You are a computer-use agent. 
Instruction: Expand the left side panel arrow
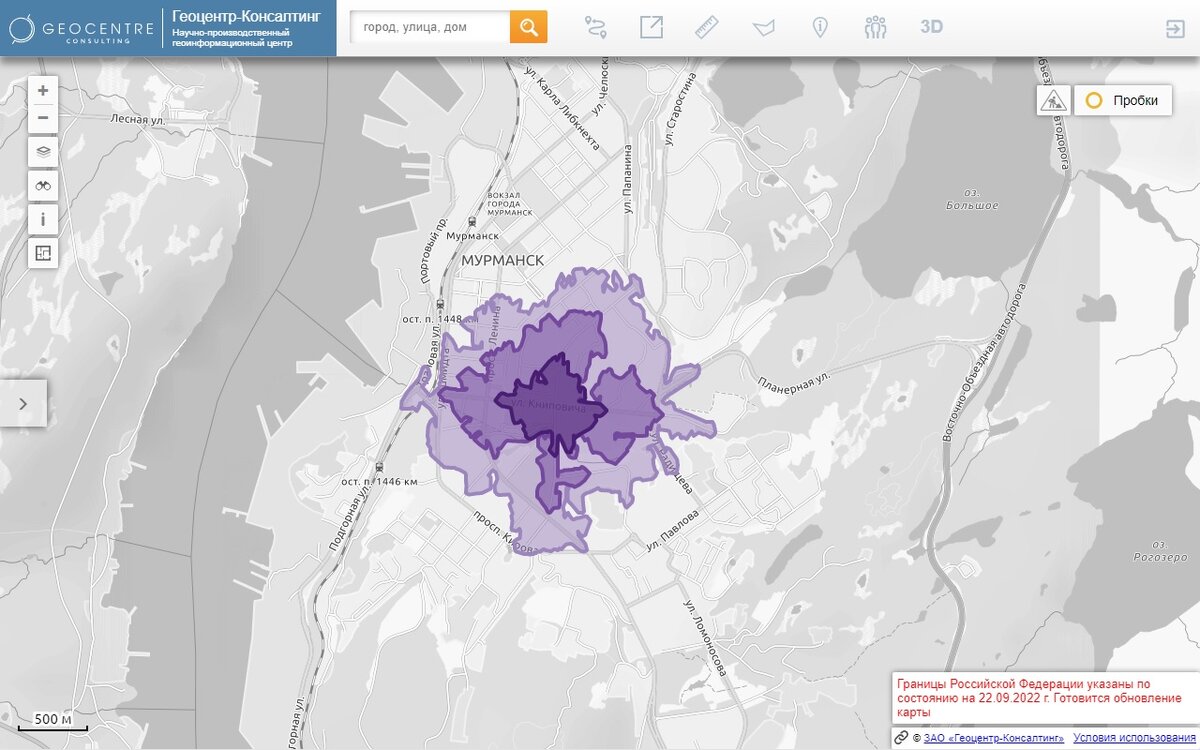tap(23, 403)
